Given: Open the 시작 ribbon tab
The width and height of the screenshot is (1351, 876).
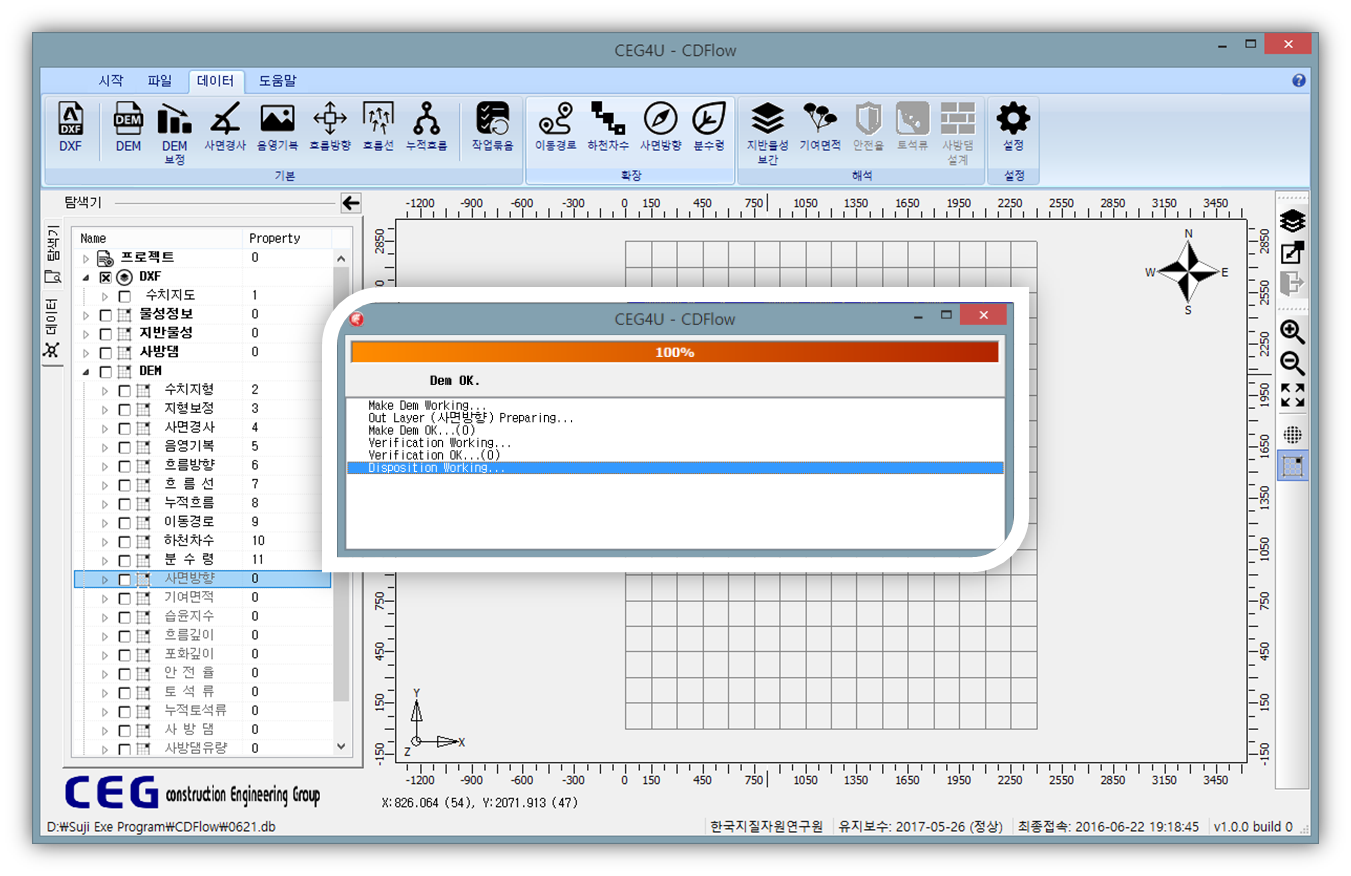Looking at the screenshot, I should coord(110,80).
